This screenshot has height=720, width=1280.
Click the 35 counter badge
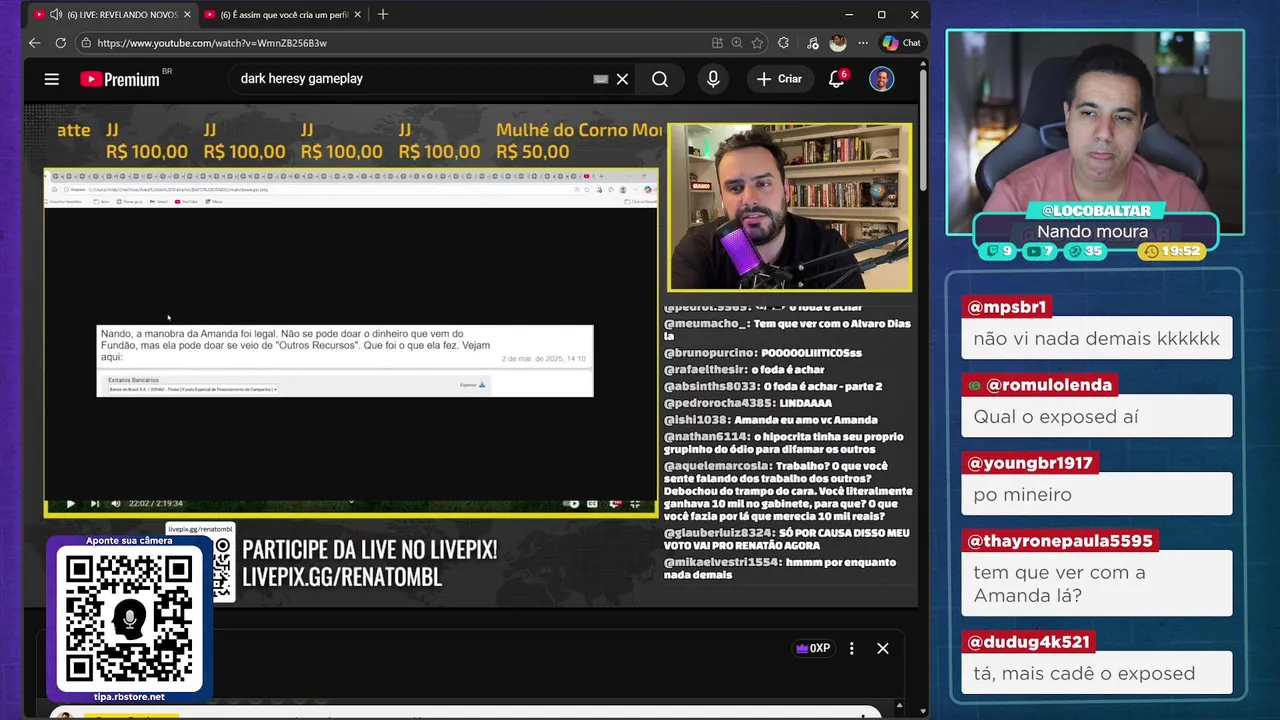[x=1084, y=251]
